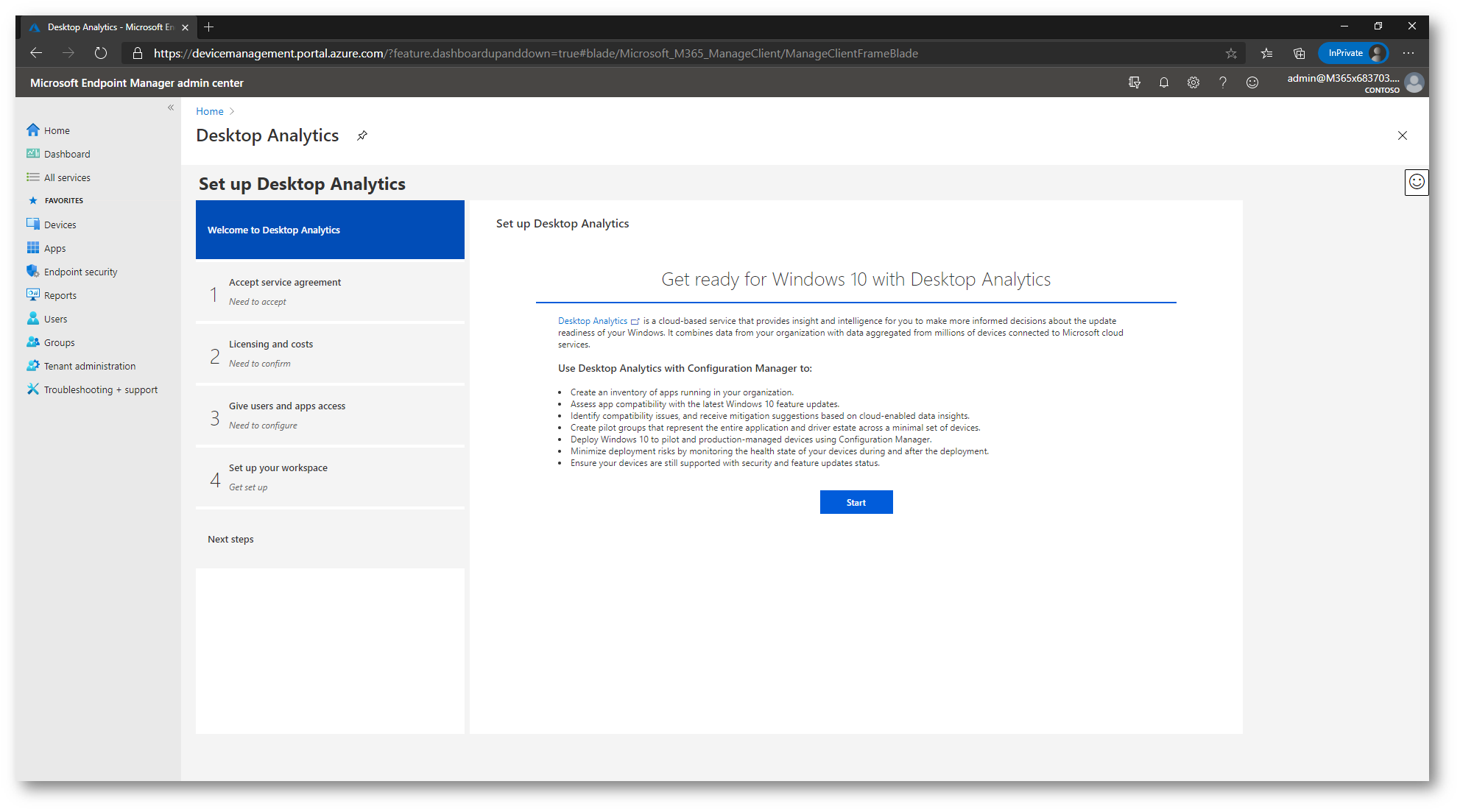Open Apps in the sidebar
This screenshot has width=1460, height=812.
click(54, 248)
